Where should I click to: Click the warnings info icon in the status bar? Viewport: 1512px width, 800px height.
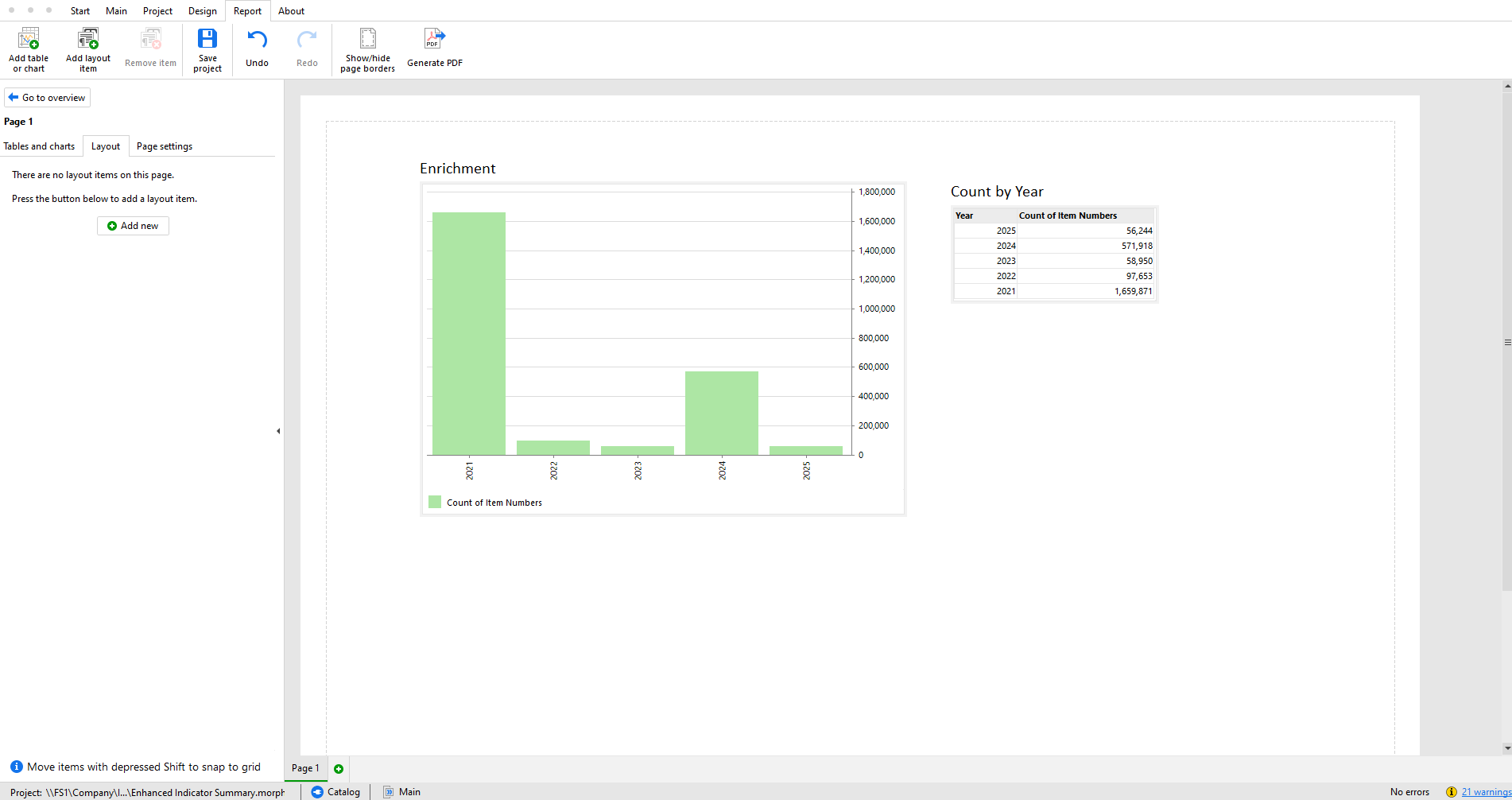(1451, 792)
